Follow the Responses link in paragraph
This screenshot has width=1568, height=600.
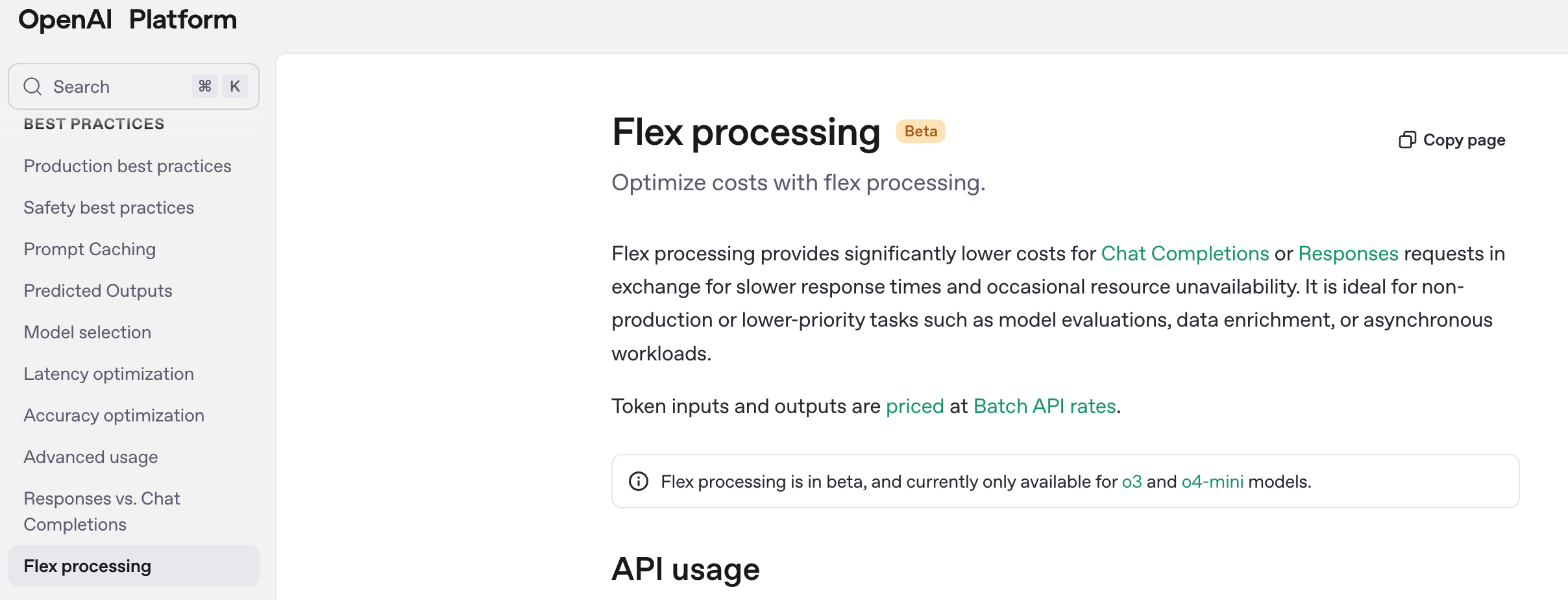(1348, 253)
